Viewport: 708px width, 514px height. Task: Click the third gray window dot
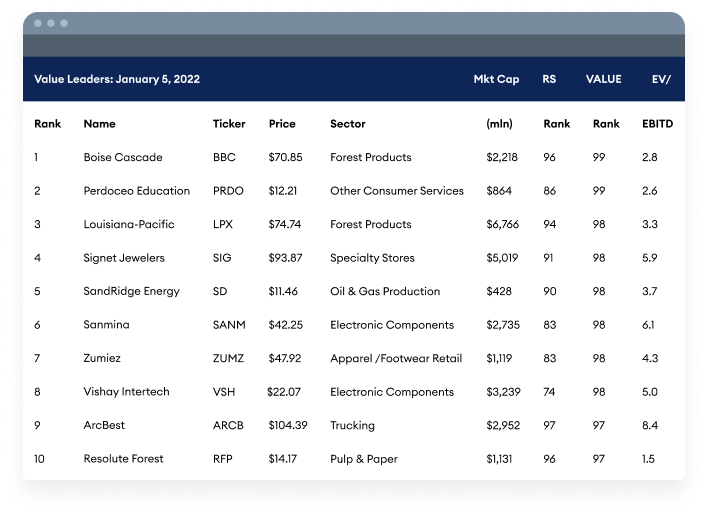(x=64, y=23)
